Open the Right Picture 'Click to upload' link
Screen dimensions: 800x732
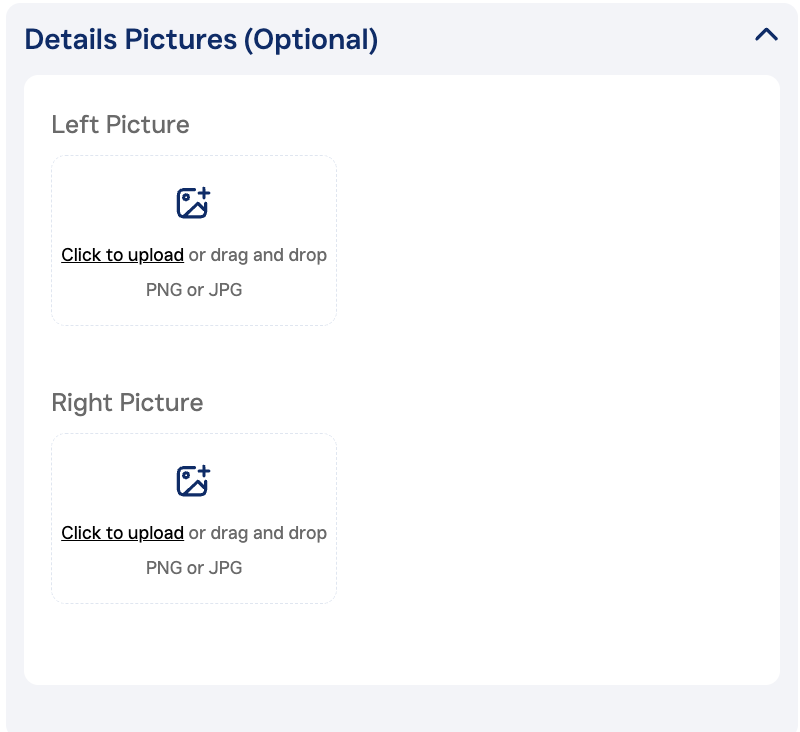[x=122, y=533]
